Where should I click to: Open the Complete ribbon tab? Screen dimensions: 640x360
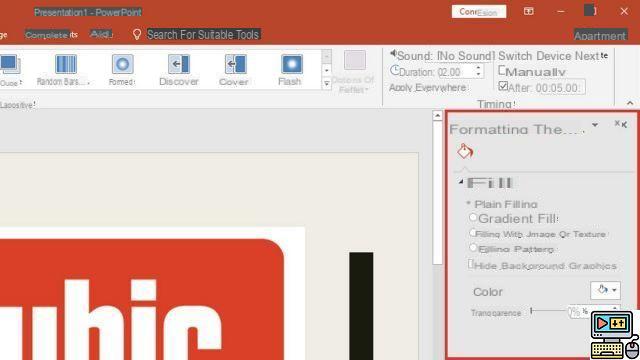coord(51,35)
